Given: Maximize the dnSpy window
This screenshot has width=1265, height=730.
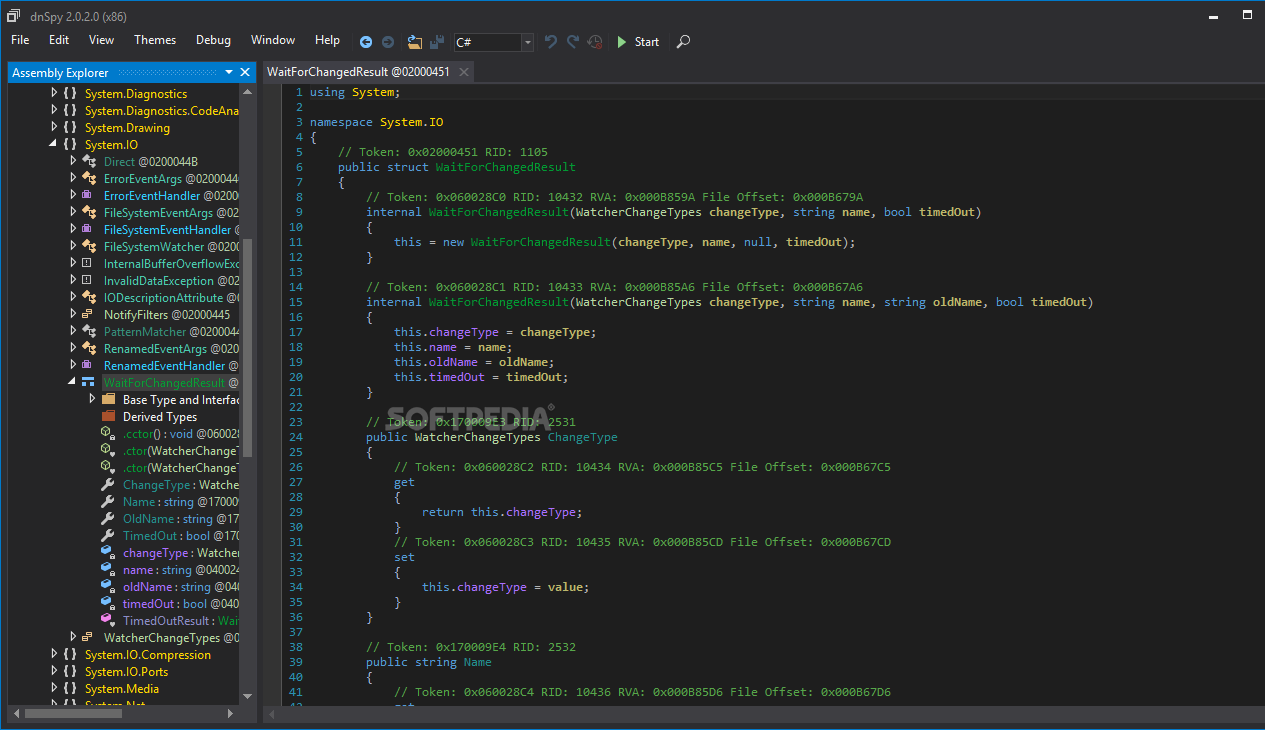Looking at the screenshot, I should point(1247,15).
